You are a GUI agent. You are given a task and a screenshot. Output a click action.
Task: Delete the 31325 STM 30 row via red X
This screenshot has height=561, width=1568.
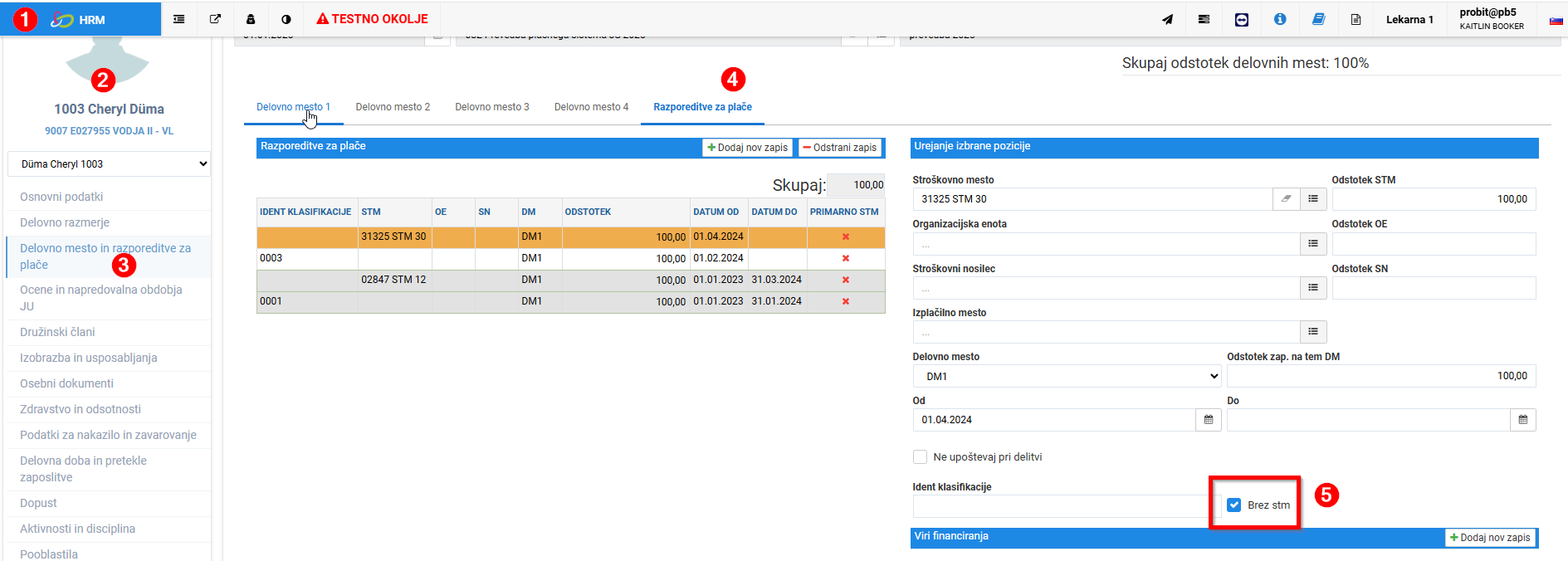846,237
